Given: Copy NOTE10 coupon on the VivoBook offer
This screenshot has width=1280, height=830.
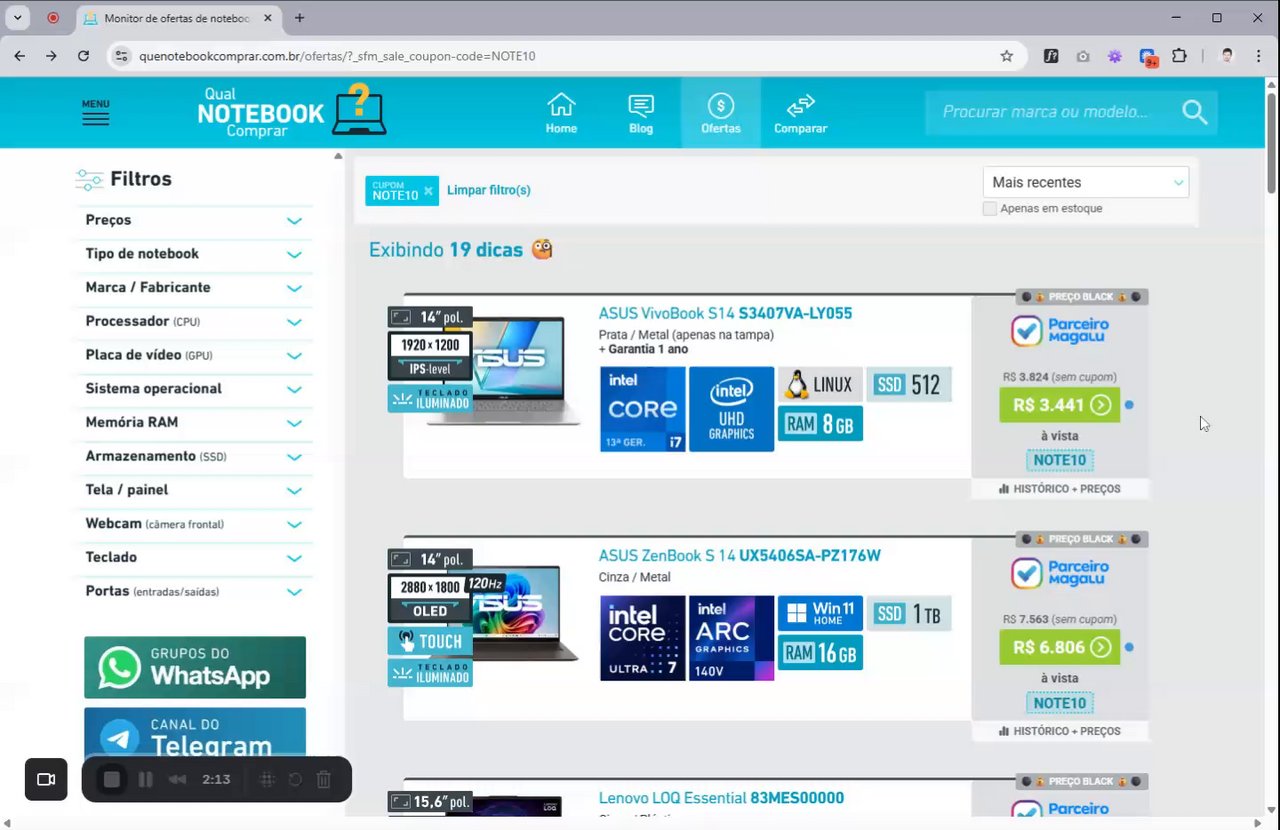Looking at the screenshot, I should pos(1059,461).
